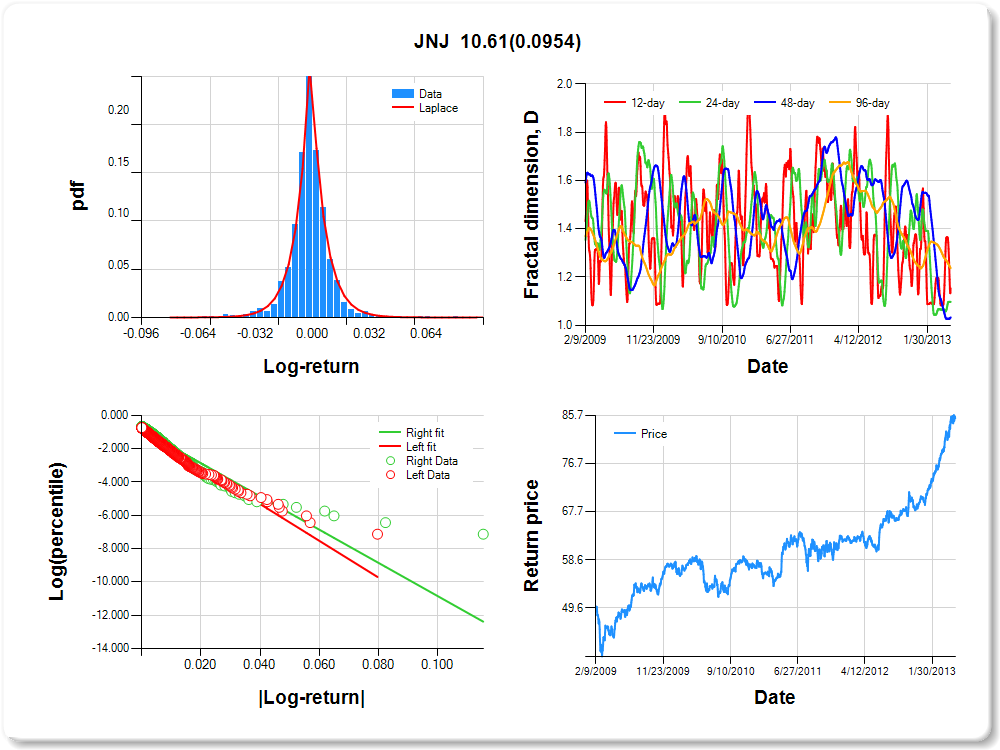Click the Right fit legend label
Viewport: 1000px width, 750px height.
point(425,432)
